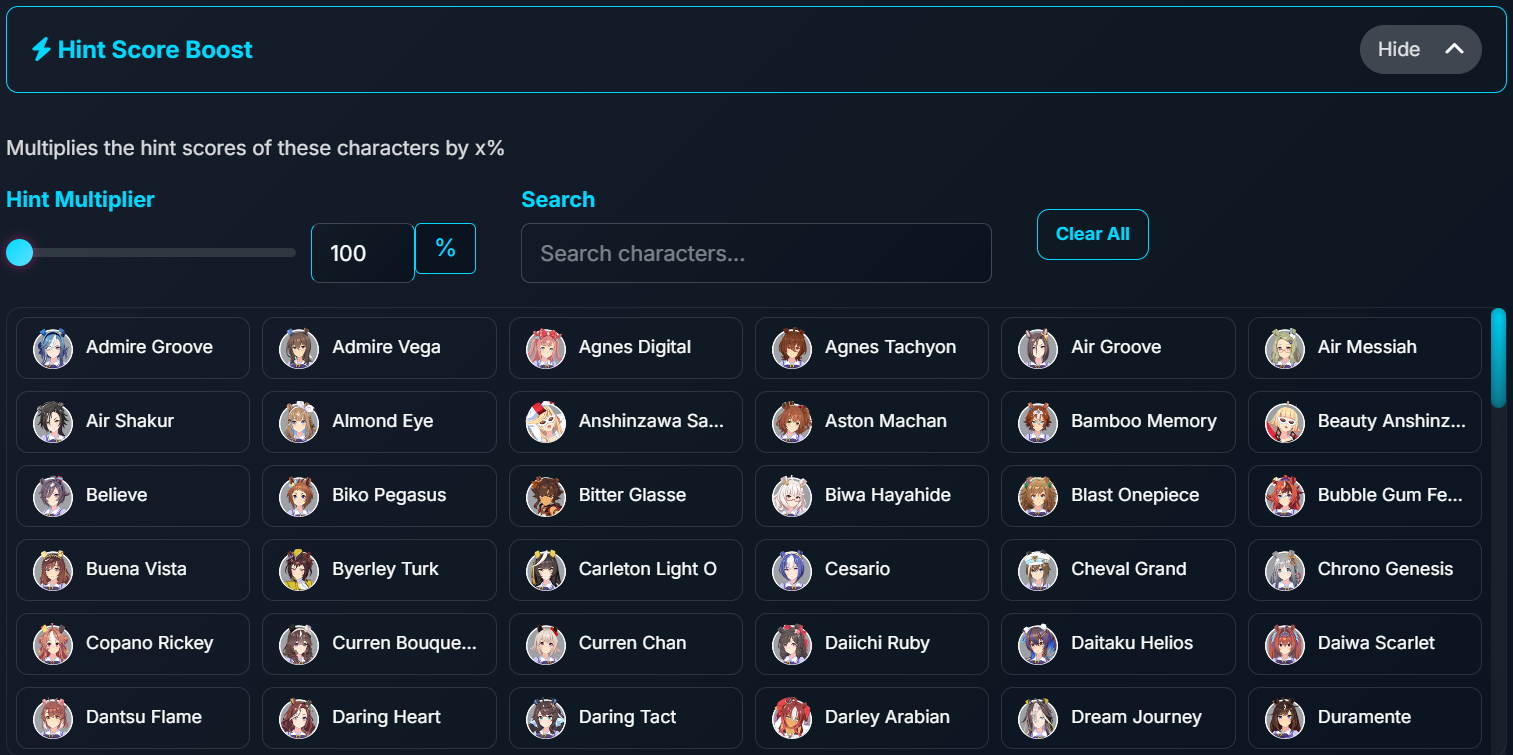The width and height of the screenshot is (1513, 755).
Task: Click the 'Hint Score Boost' heading text
Action: pyautogui.click(x=155, y=50)
